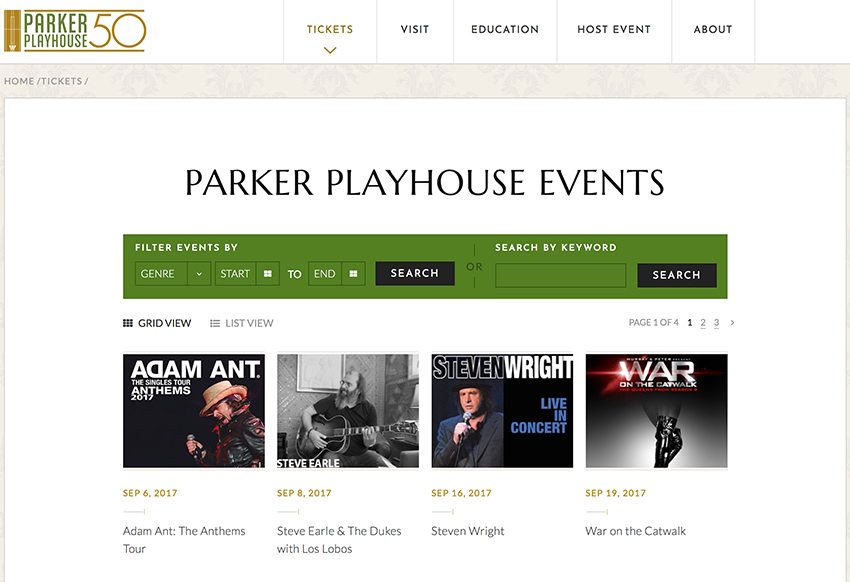Open the end date calendar icon
Image resolution: width=850 pixels, height=582 pixels.
[353, 274]
